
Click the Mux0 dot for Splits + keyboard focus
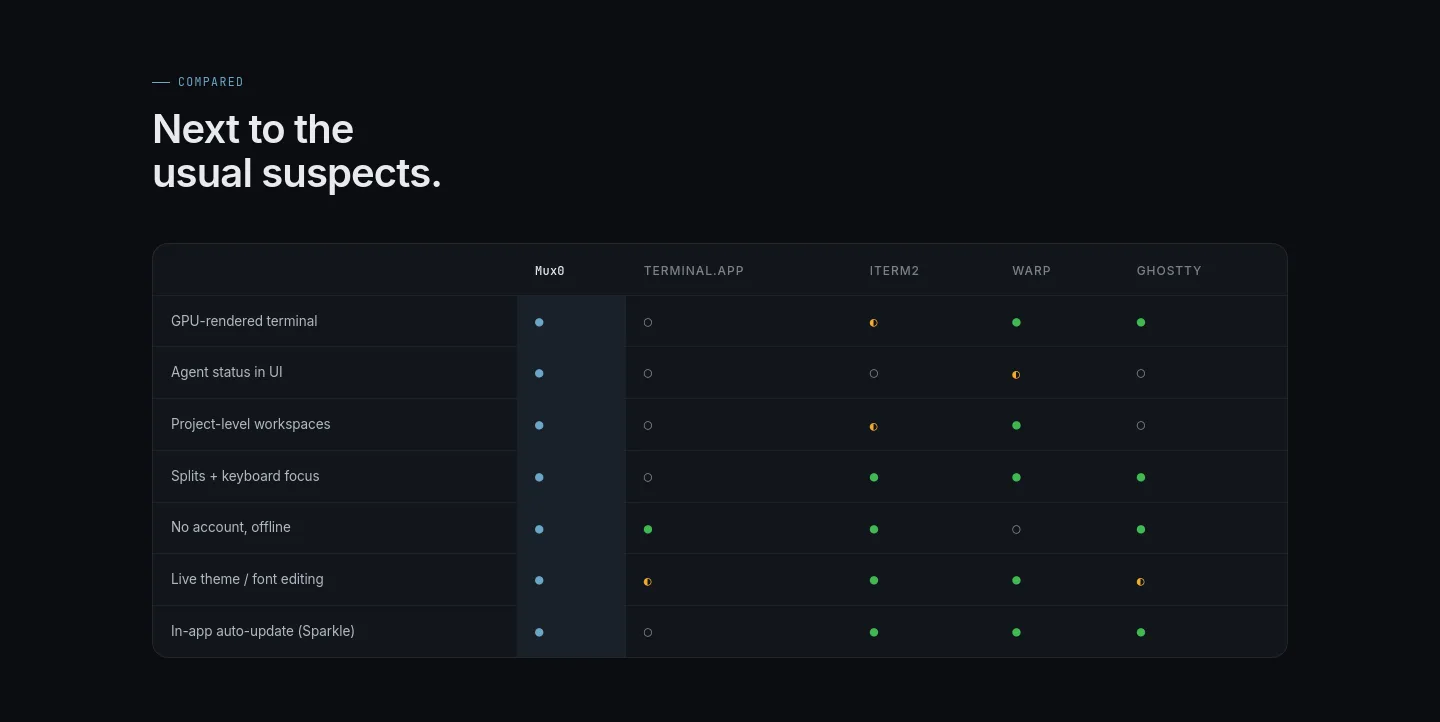click(539, 477)
